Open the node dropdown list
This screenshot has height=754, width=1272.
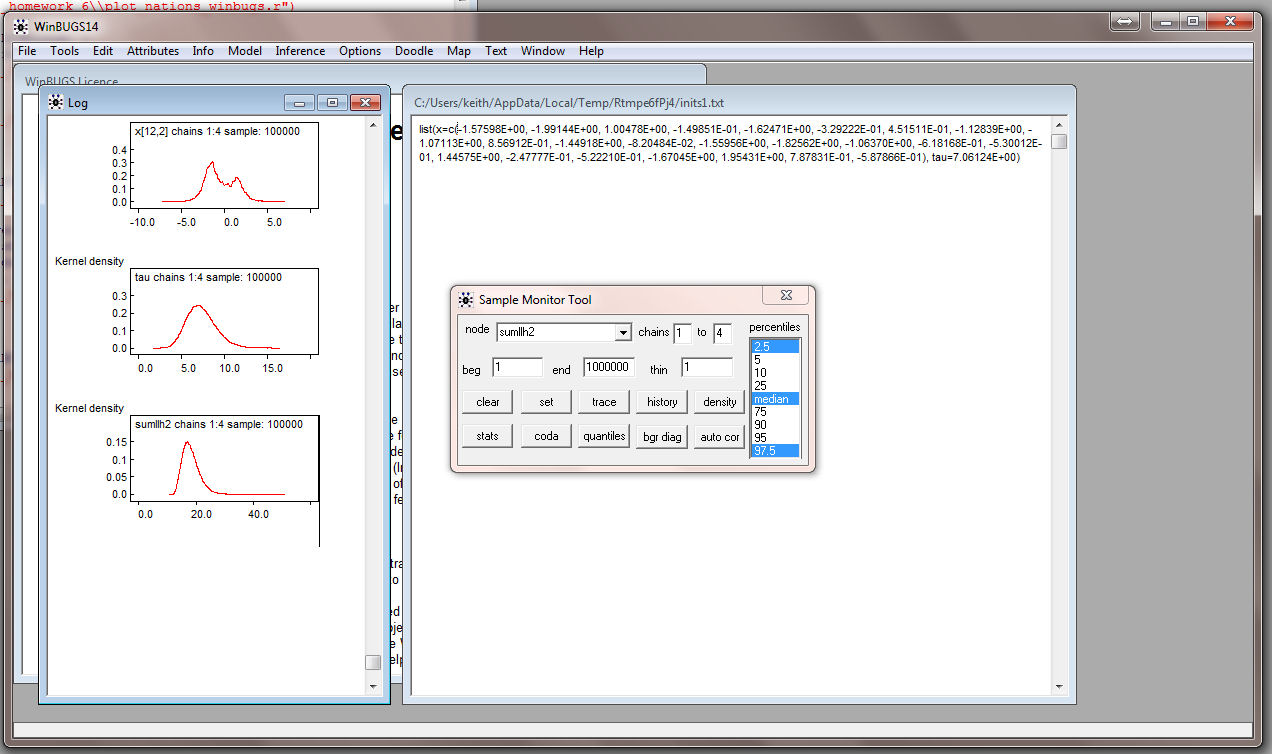click(623, 333)
